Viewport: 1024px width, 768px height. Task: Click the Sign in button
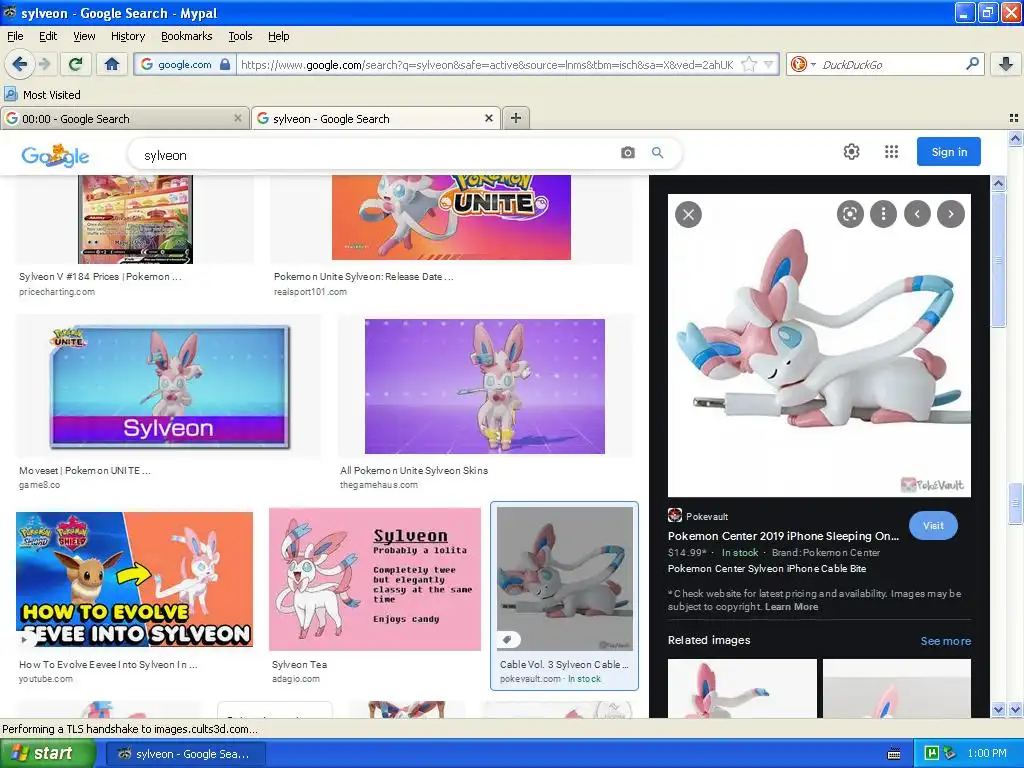click(x=948, y=152)
